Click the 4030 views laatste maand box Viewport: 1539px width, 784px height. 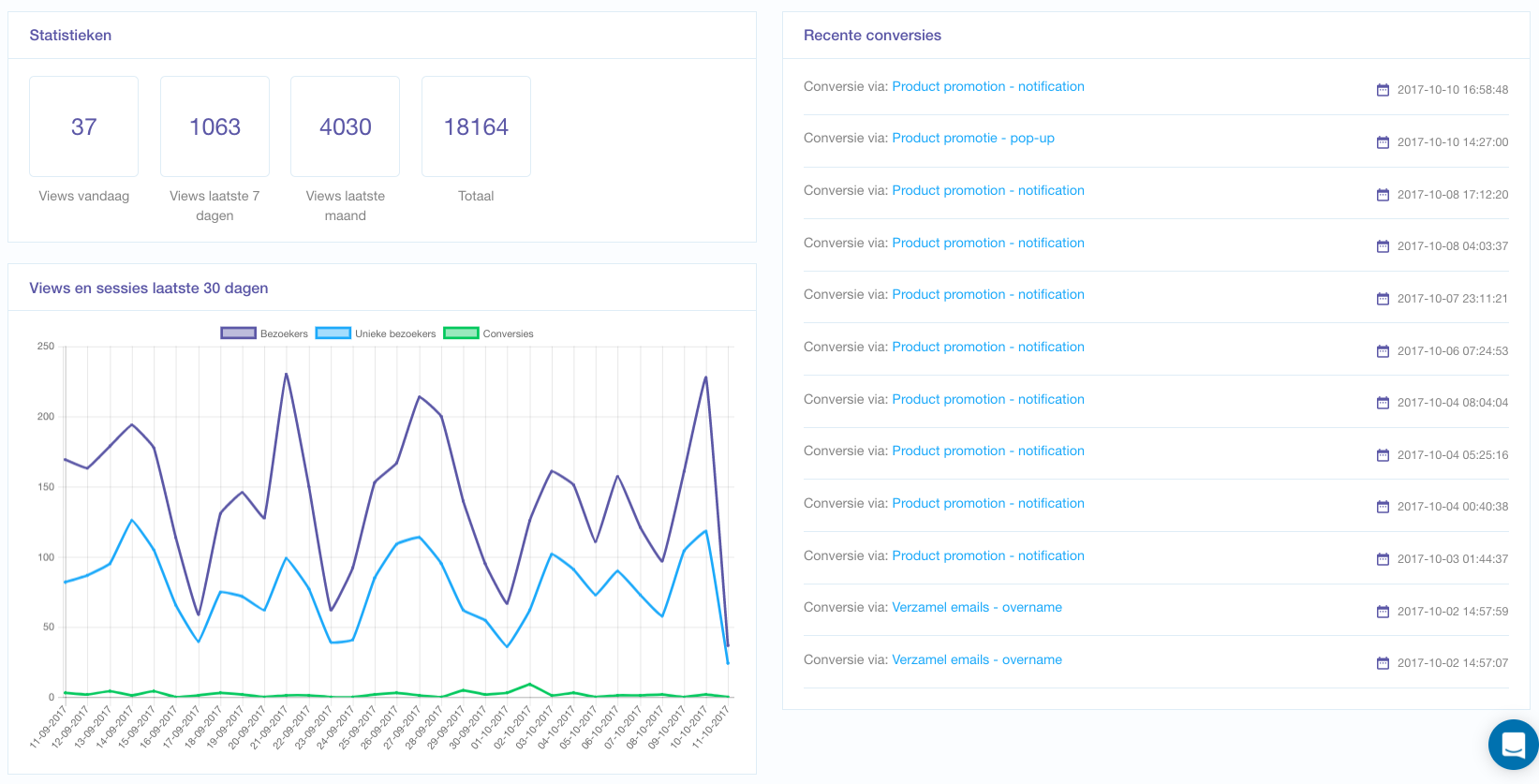pos(346,126)
